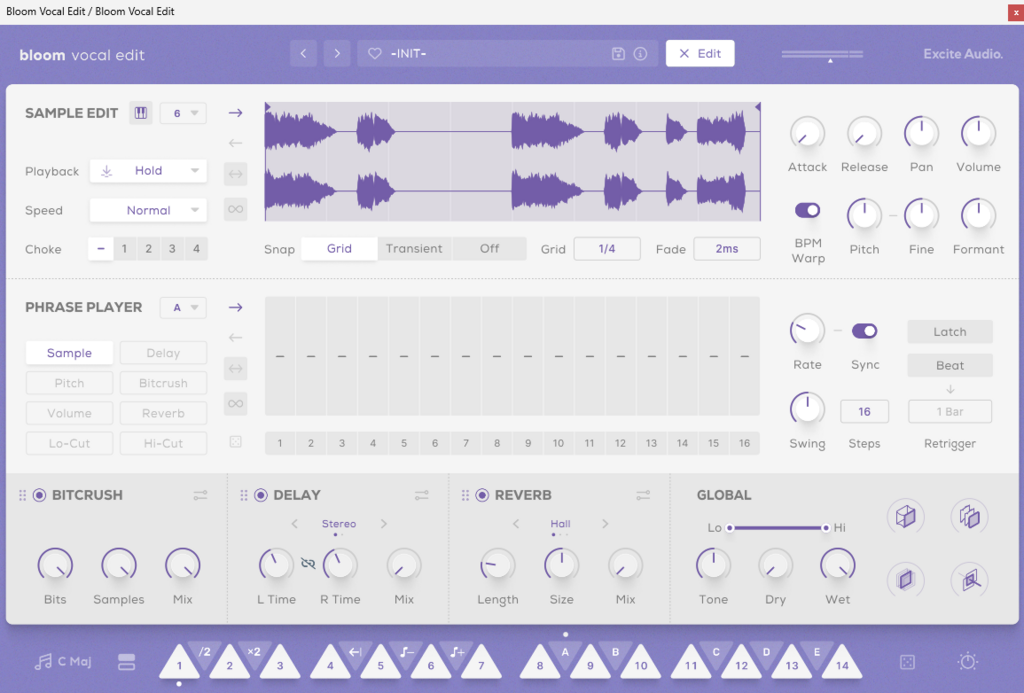Switch to the next Delay mode after Stereo
1024x693 pixels.
pos(383,523)
